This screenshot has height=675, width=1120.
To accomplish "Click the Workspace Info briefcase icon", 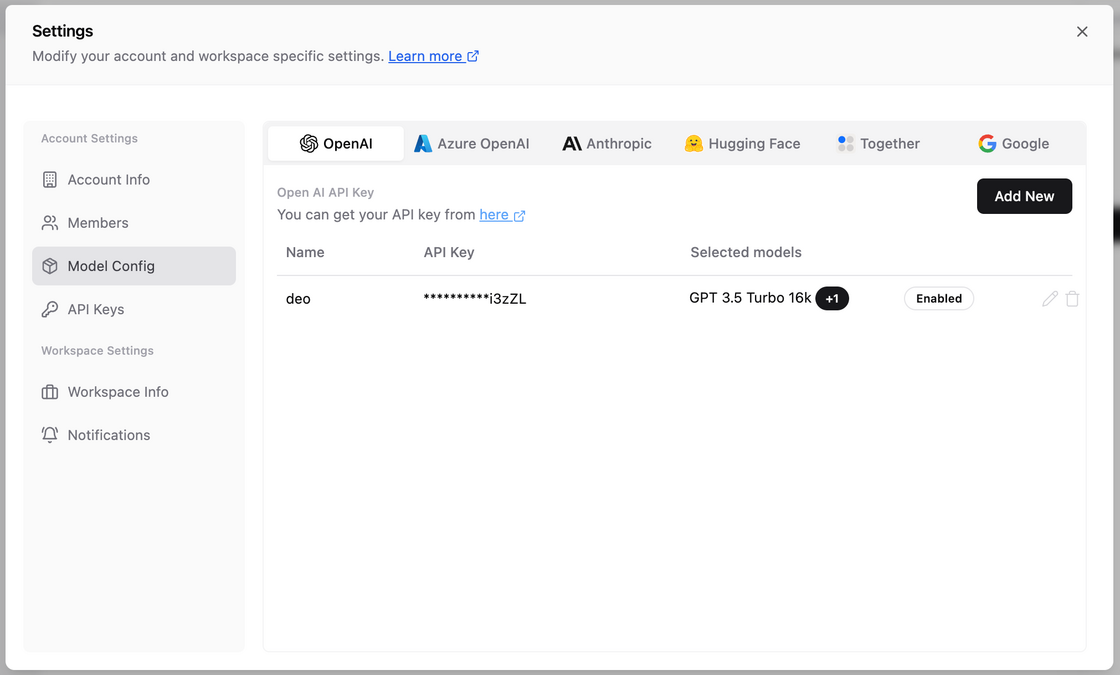I will (49, 392).
